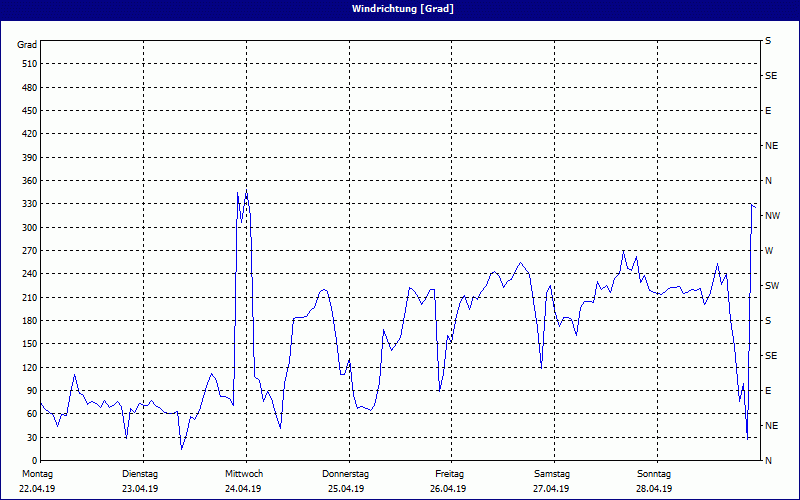The height and width of the screenshot is (500, 800).
Task: Click the Freitag day label
Action: [x=449, y=473]
